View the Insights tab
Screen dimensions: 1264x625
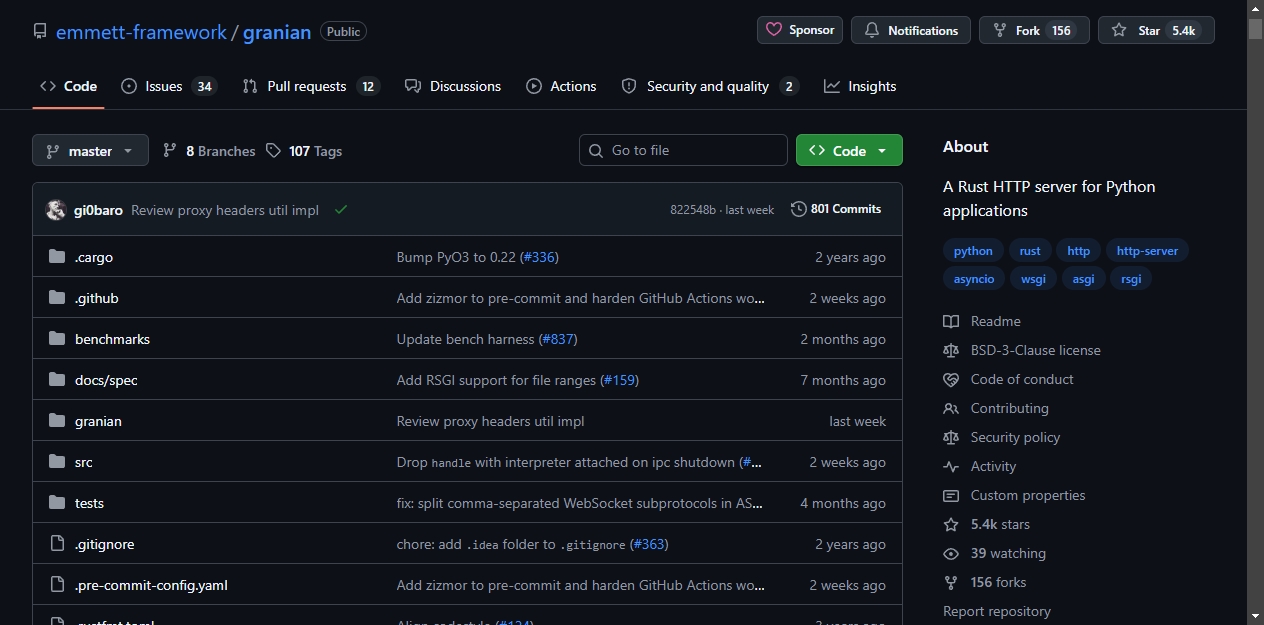pyautogui.click(x=860, y=86)
